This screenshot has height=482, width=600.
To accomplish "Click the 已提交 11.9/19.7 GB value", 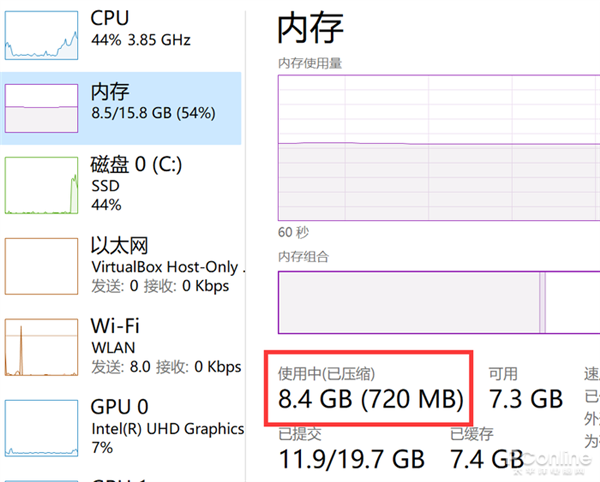I will tap(351, 459).
